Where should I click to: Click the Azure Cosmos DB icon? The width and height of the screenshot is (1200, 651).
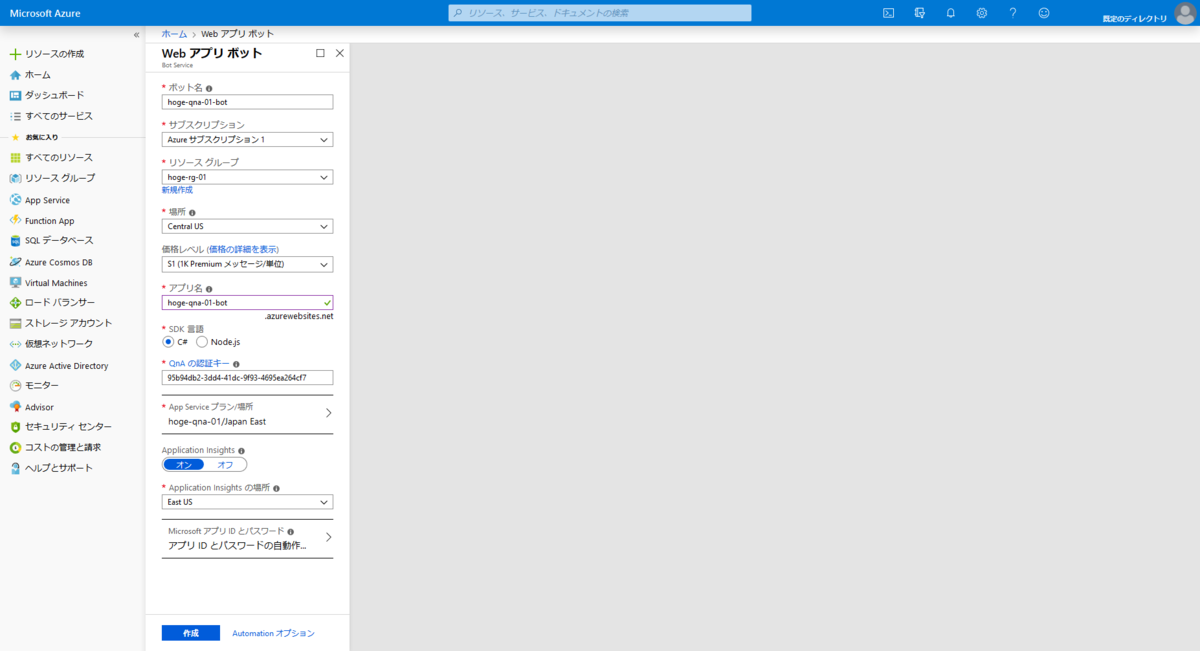point(15,262)
